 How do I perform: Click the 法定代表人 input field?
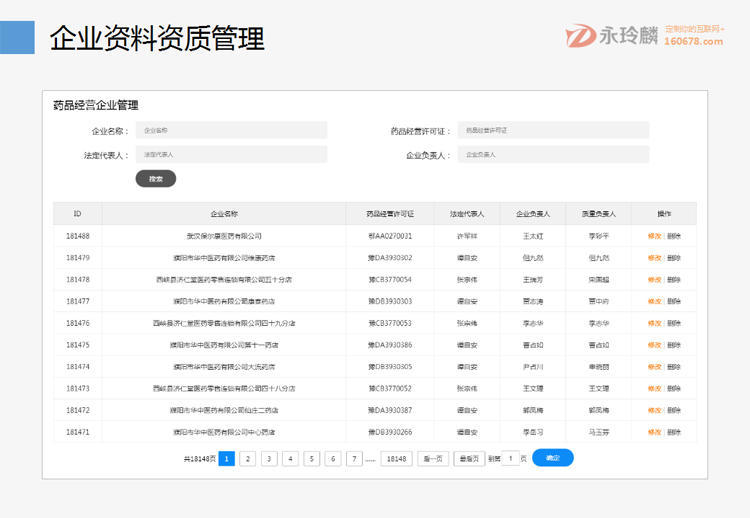pyautogui.click(x=230, y=154)
